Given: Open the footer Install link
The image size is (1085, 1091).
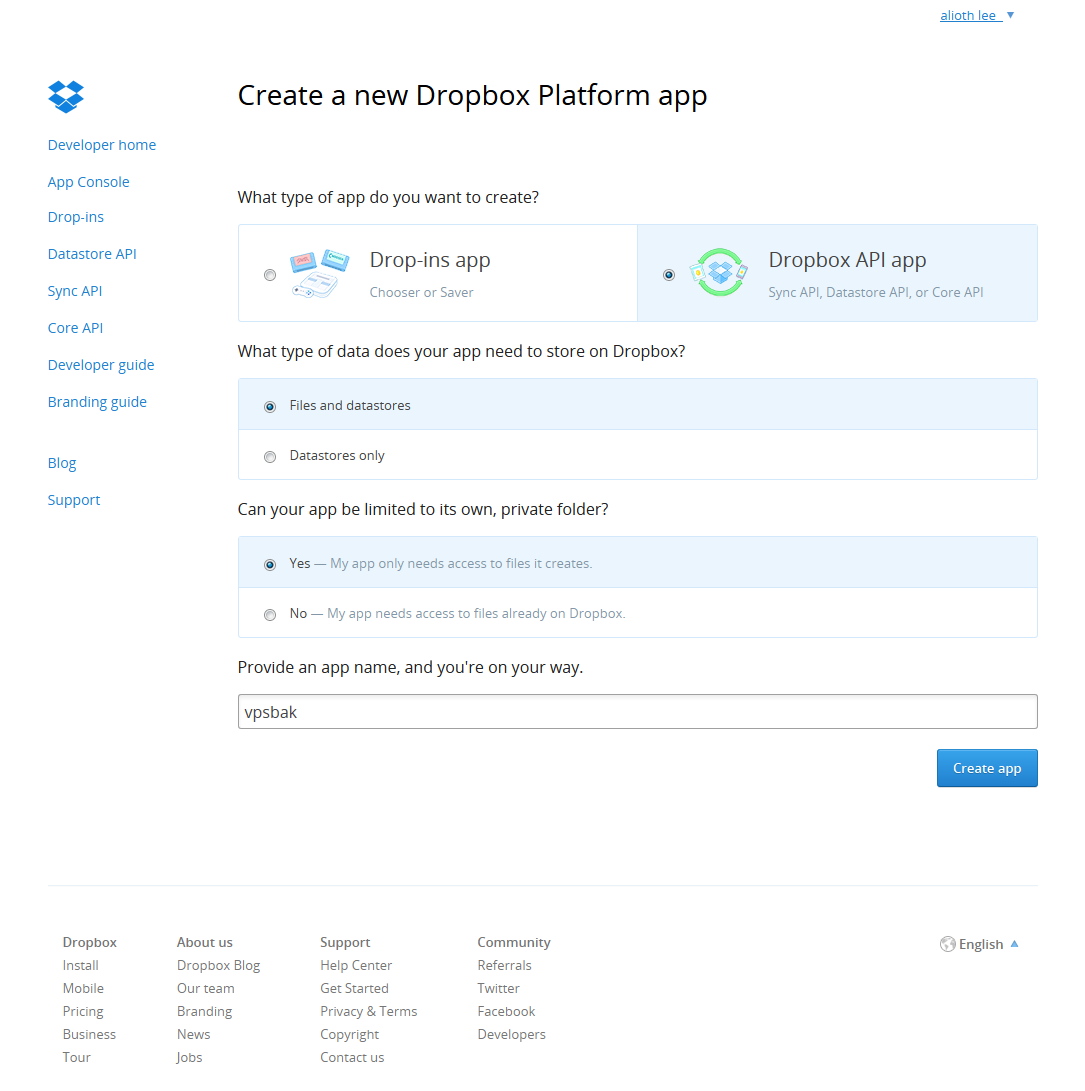Looking at the screenshot, I should (80, 965).
